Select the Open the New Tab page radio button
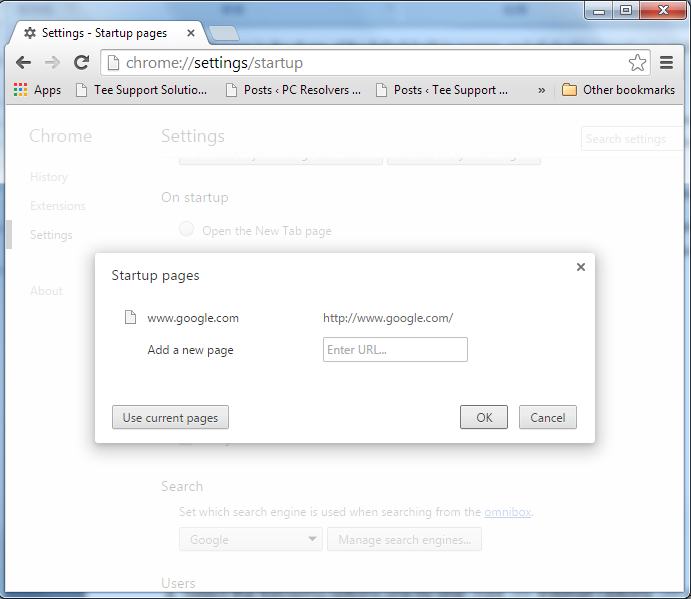The width and height of the screenshot is (691, 599). pos(186,229)
